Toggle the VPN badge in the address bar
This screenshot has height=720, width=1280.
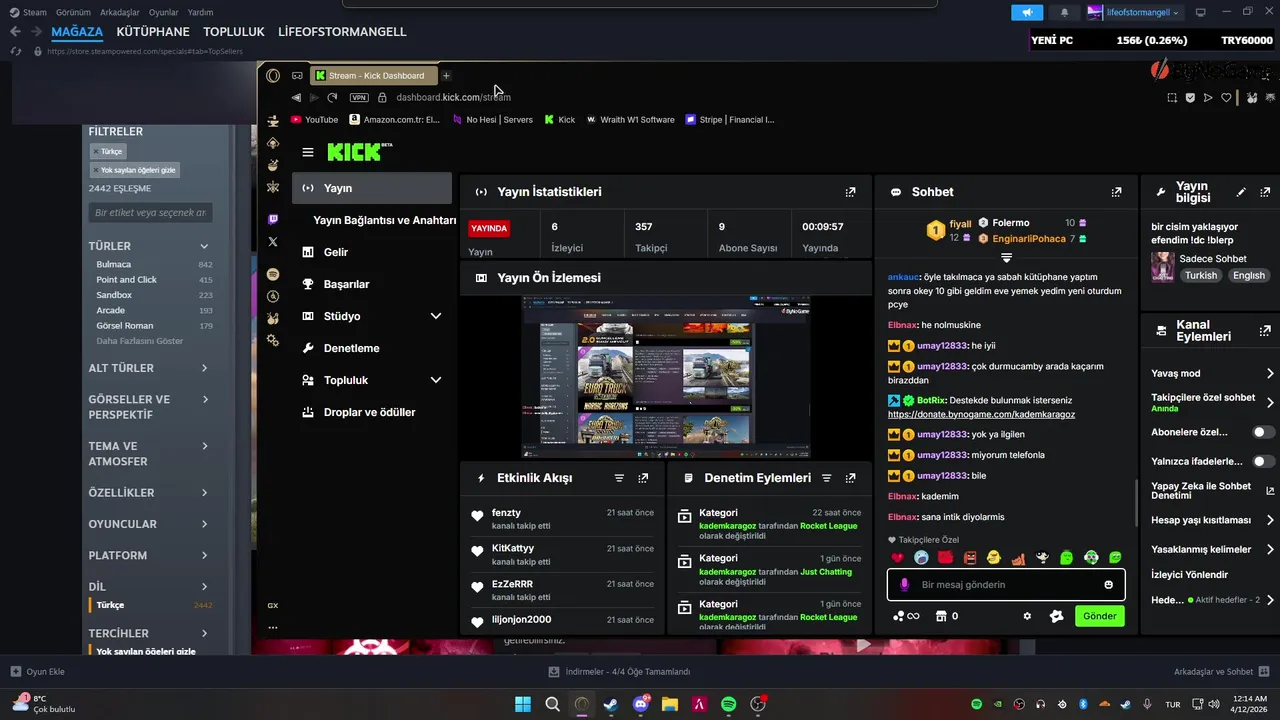pos(359,97)
